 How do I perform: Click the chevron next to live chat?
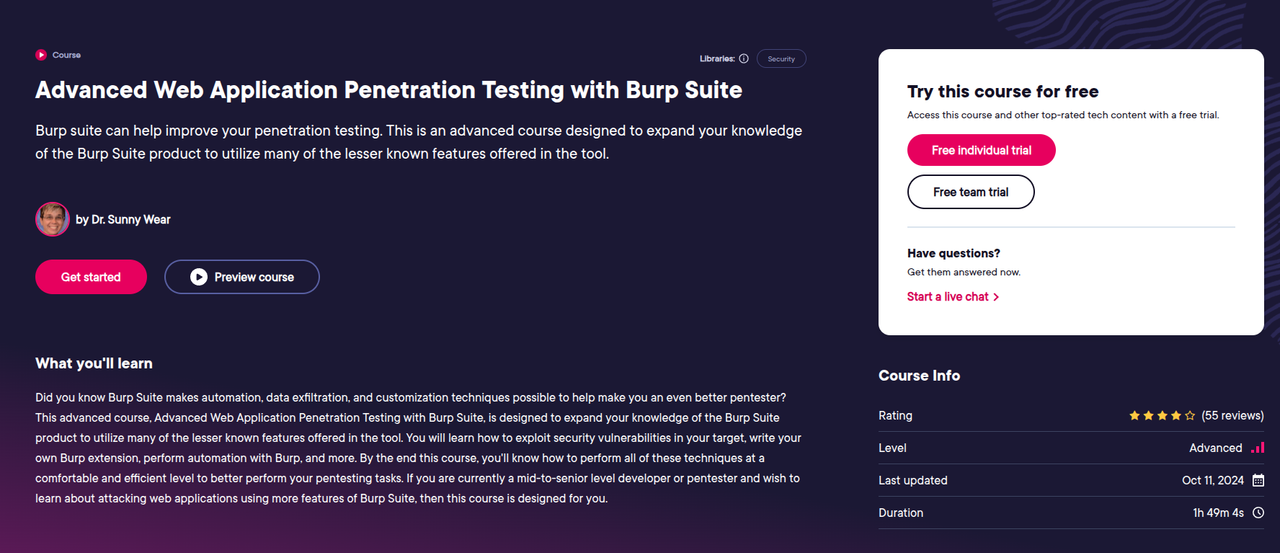[996, 297]
